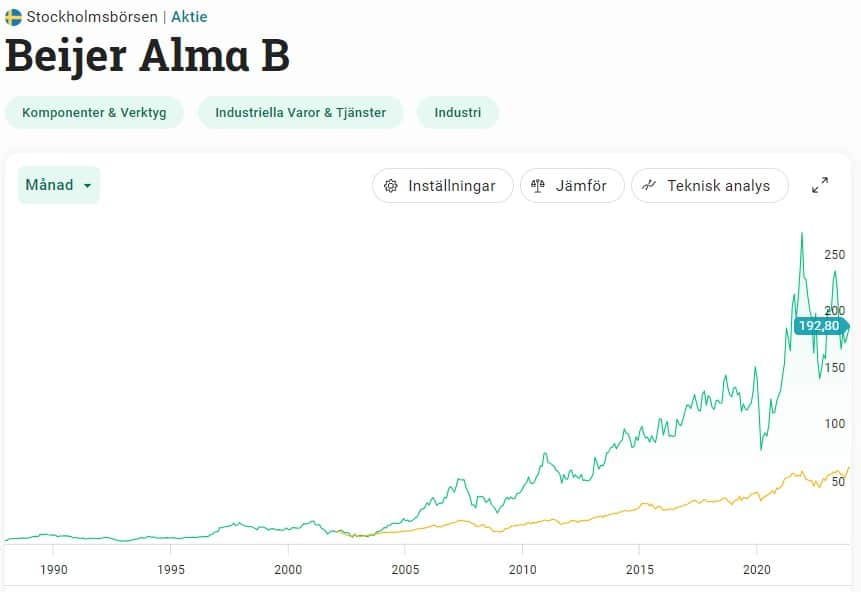The width and height of the screenshot is (861, 592).
Task: Click the 1990 label on time axis
Action: pyautogui.click(x=53, y=569)
